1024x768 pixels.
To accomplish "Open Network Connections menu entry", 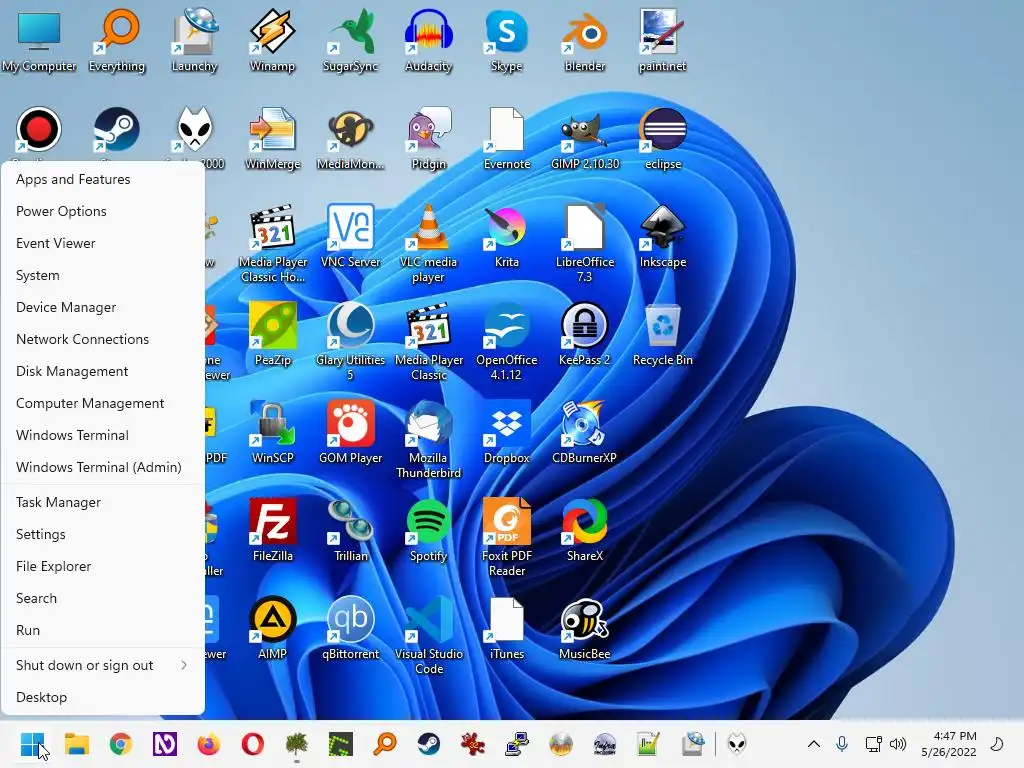I will click(x=103, y=340).
